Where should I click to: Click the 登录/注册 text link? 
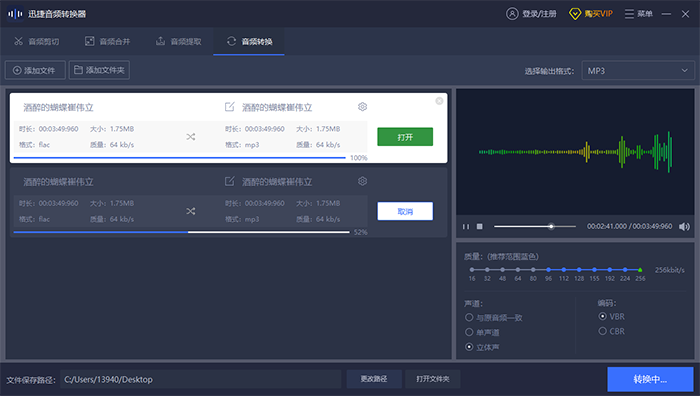coord(539,14)
